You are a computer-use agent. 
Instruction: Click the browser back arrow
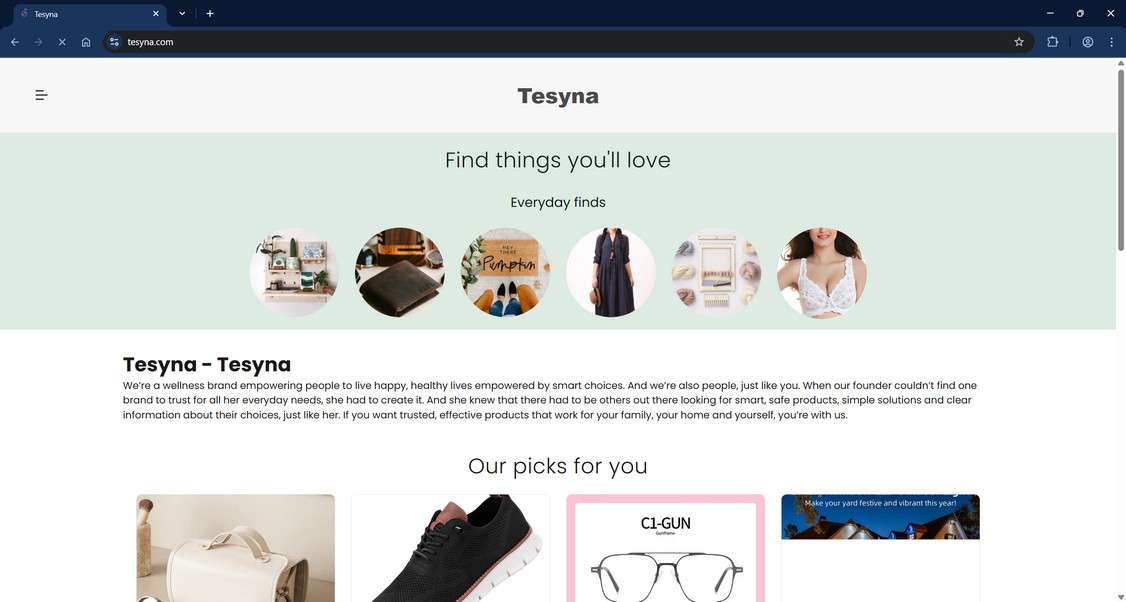click(x=15, y=42)
